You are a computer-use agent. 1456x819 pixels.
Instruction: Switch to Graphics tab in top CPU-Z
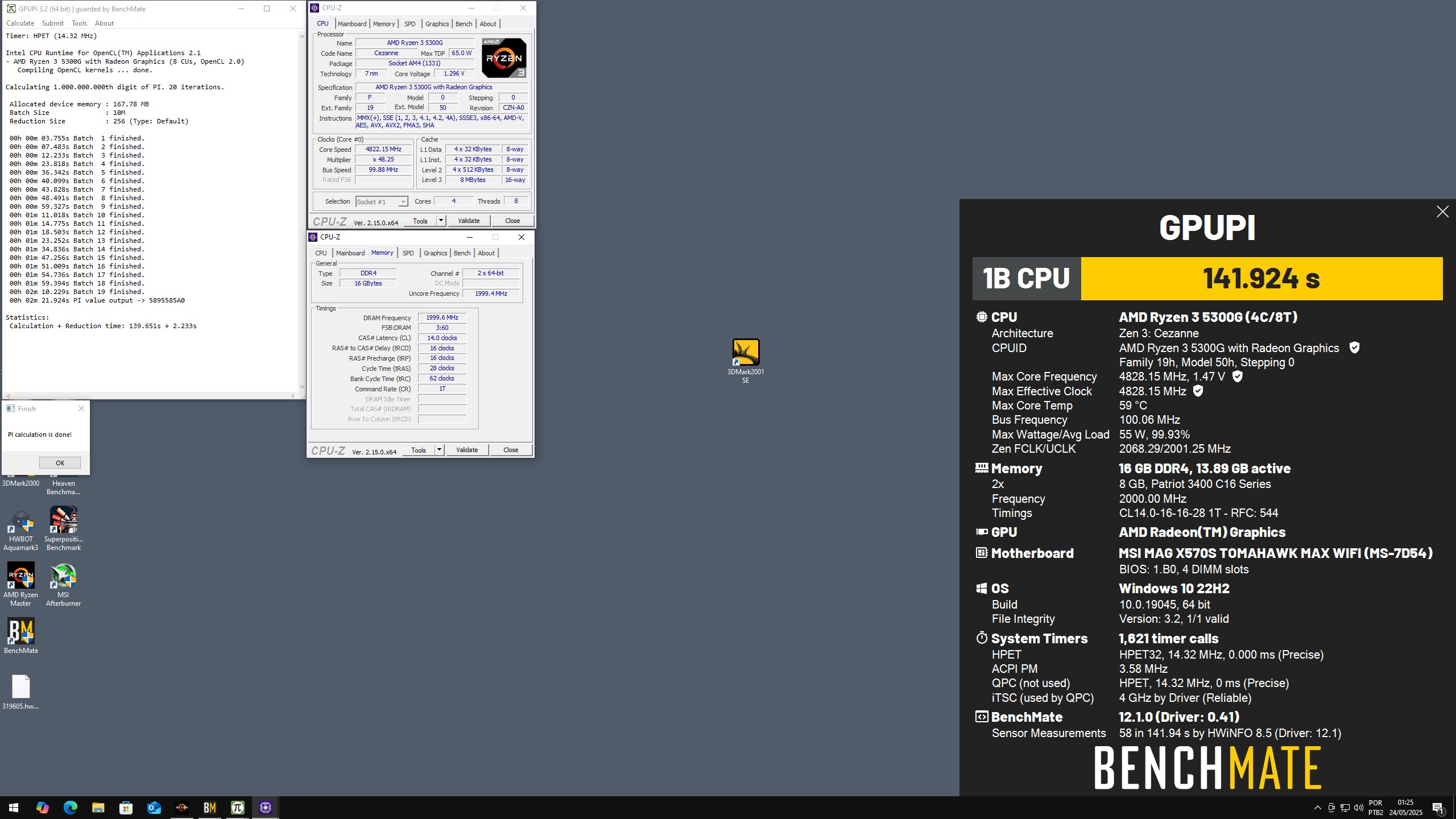437,24
